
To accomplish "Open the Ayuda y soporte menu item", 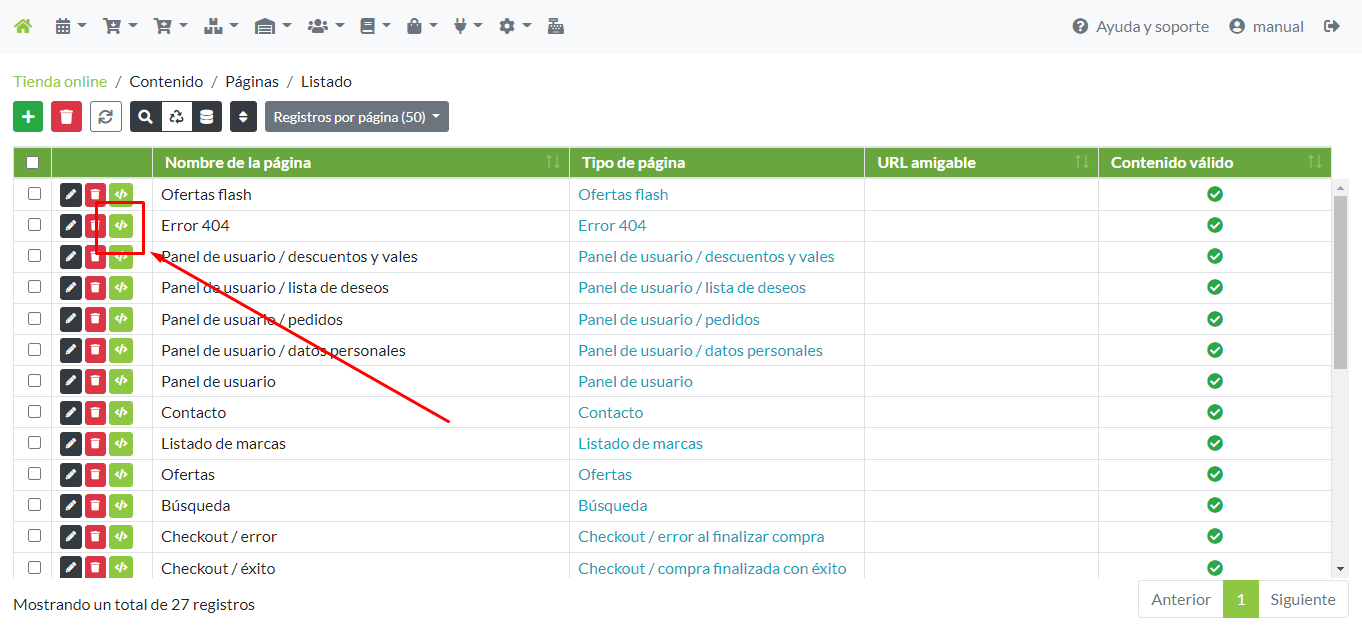I will 1140,27.
